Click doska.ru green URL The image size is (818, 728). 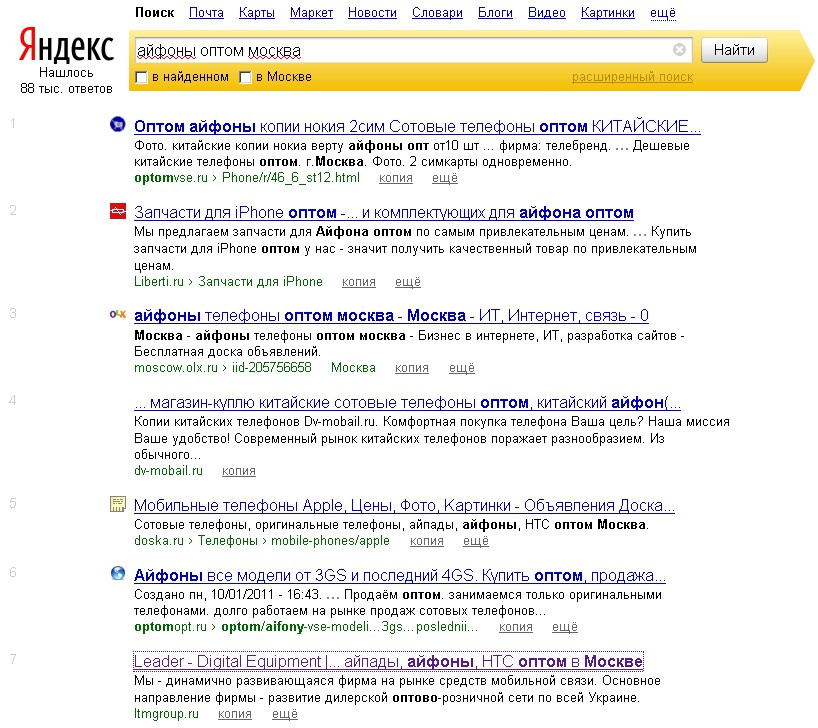pyautogui.click(x=159, y=541)
